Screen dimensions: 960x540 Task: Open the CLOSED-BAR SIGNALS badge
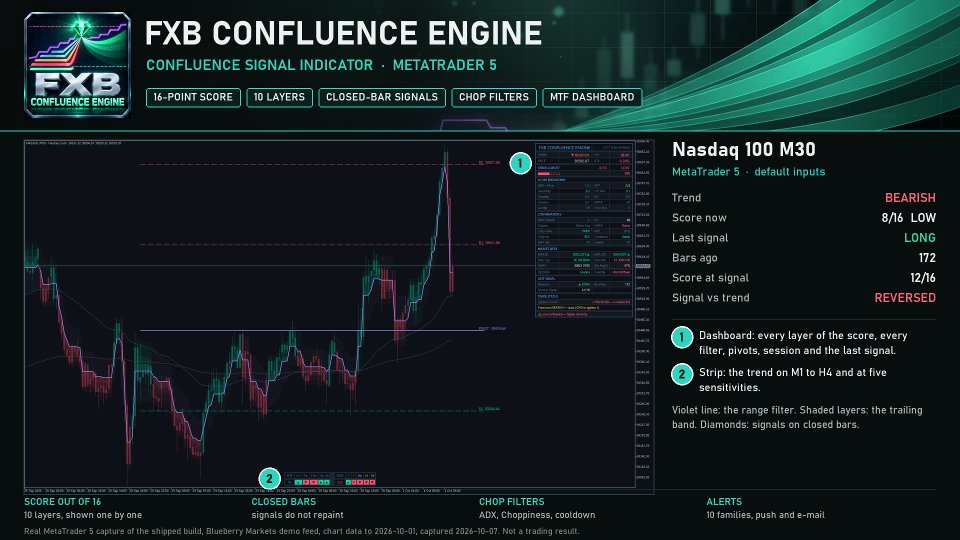pos(381,97)
